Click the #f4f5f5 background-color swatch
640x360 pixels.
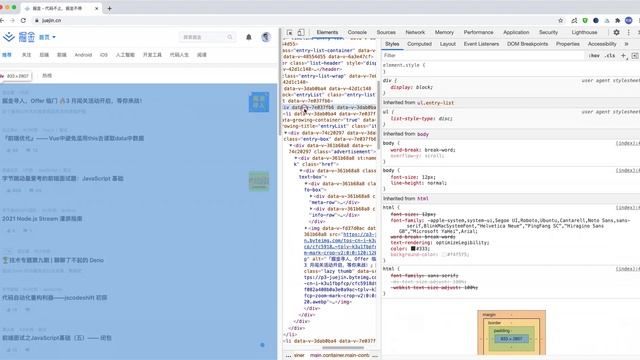tap(443, 254)
